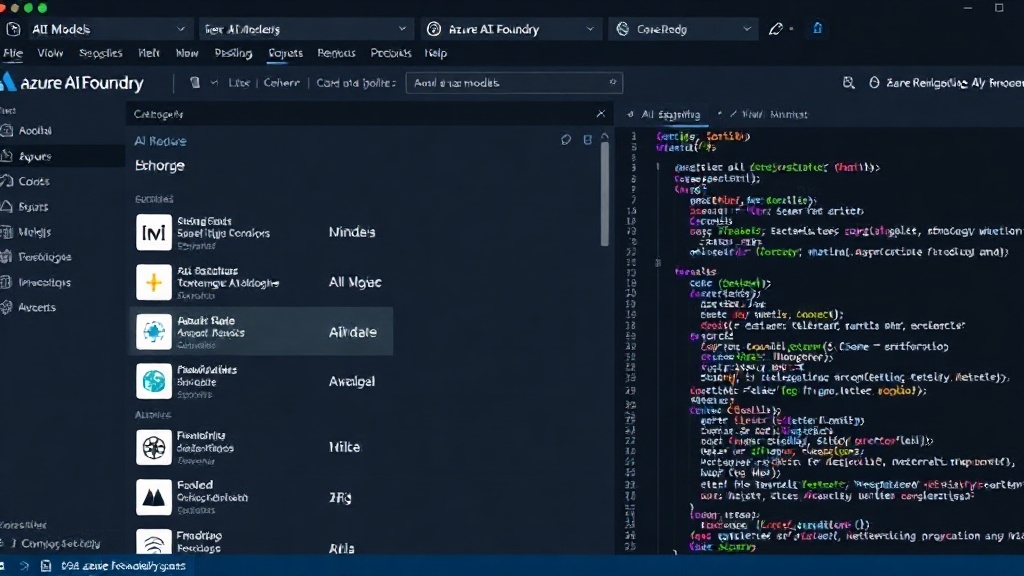Click the wifi-like icon of Fnodrtog row

click(x=153, y=543)
